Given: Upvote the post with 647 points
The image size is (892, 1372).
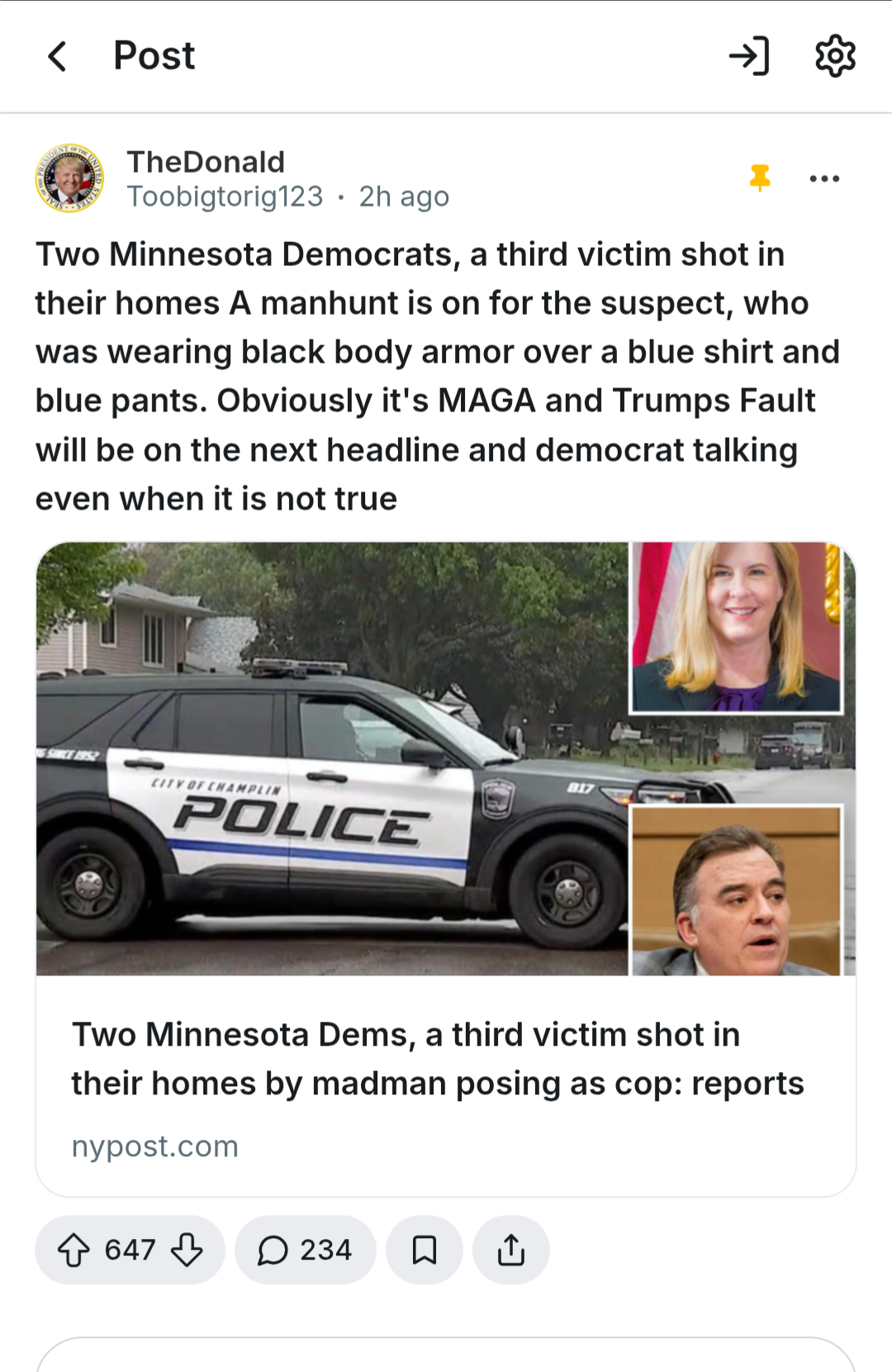Looking at the screenshot, I should (x=74, y=1250).
